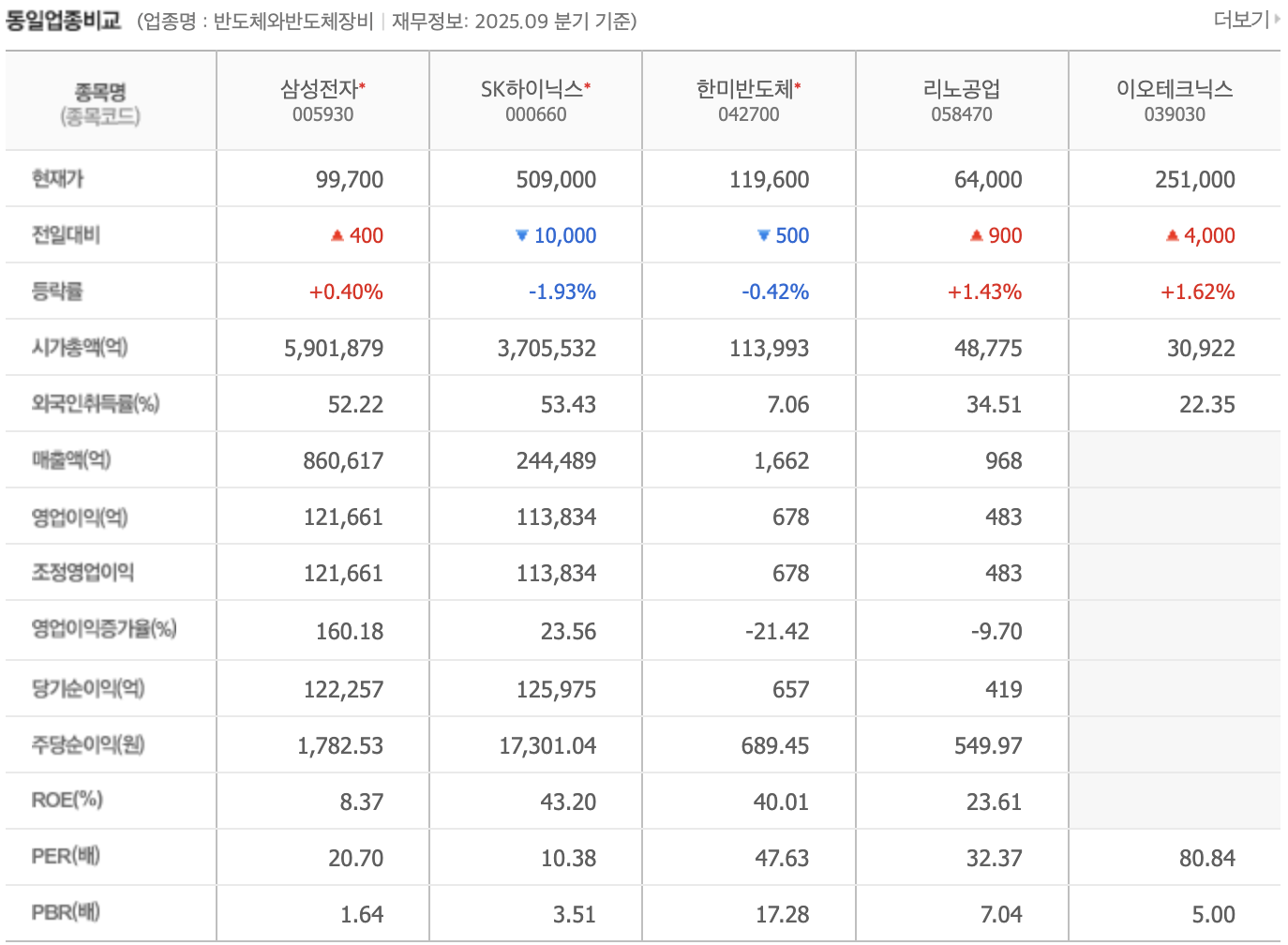This screenshot has width=1288, height=945.
Task: Click EPS value 17,301.04
Action: point(547,745)
